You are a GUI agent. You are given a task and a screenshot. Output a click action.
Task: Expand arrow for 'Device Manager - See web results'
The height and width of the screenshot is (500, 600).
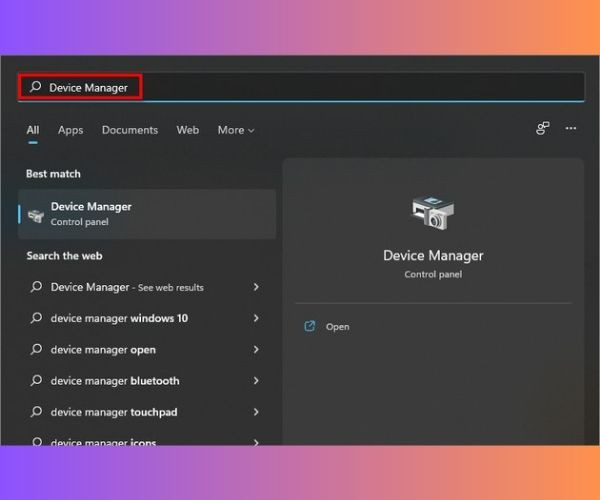tap(256, 287)
